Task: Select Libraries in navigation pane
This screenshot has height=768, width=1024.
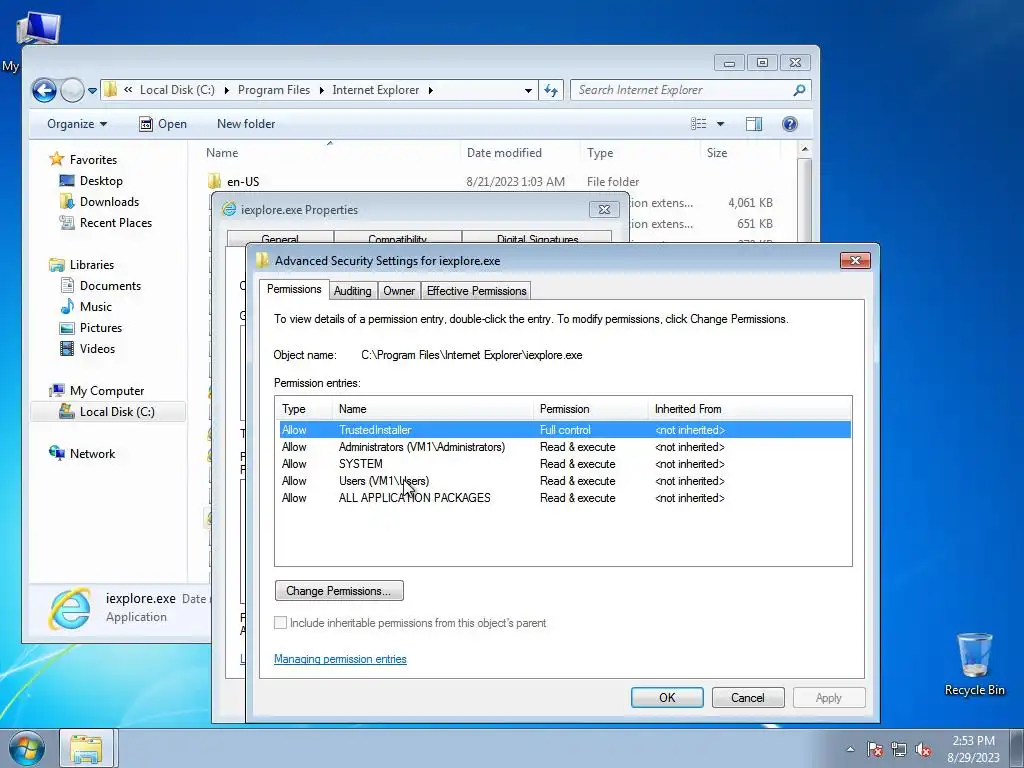Action: [82, 264]
